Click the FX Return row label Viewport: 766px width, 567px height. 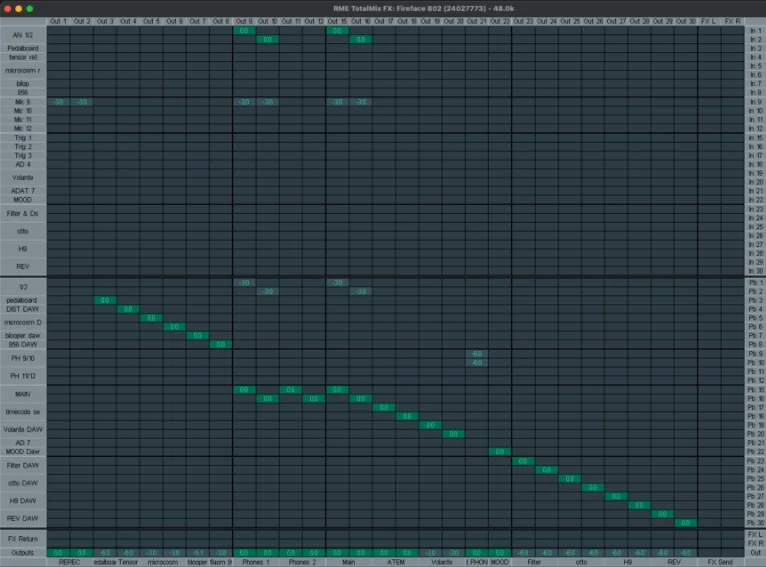(23, 539)
